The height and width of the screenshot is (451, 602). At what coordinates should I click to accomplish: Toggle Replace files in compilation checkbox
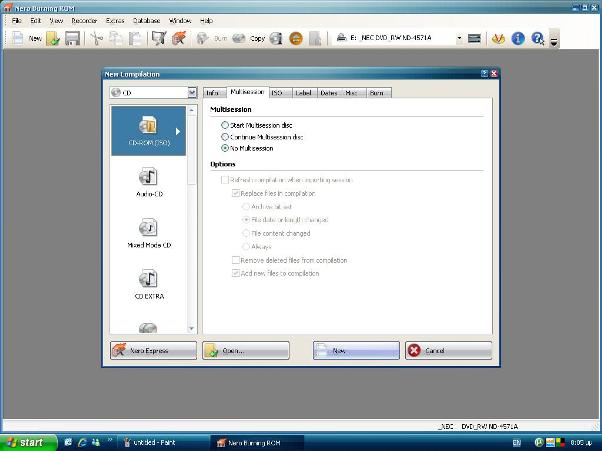[x=236, y=193]
